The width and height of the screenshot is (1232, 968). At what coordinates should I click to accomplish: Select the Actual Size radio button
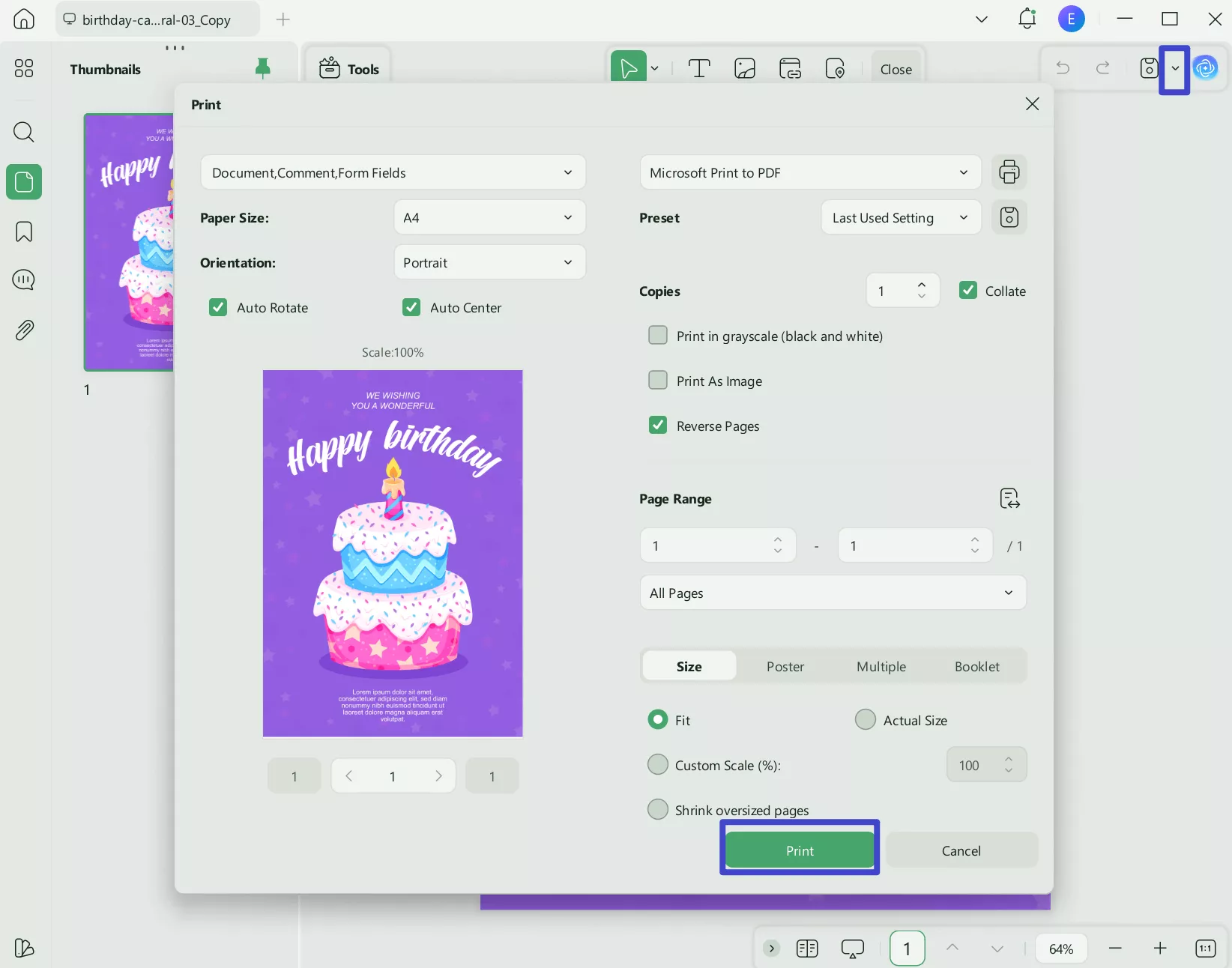866,720
